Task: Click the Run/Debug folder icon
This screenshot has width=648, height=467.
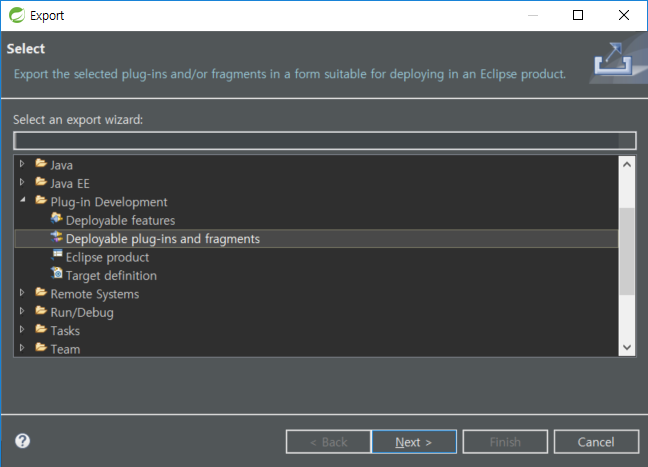Action: point(41,310)
